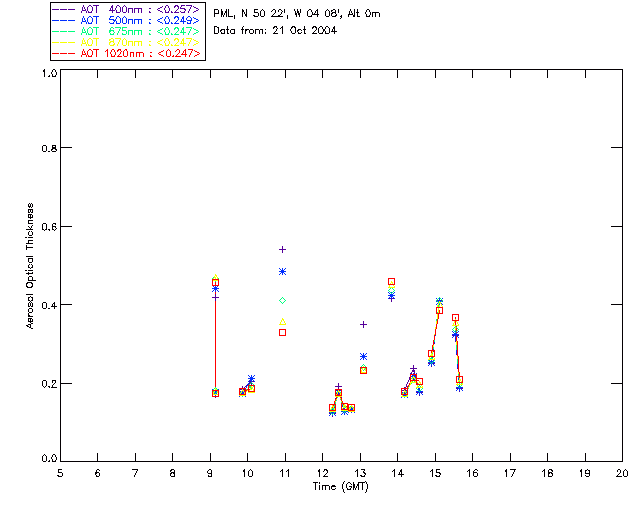Select the blue asterisk near 0.27 at hour 13
Viewport: 640px width, 512px height.
pos(363,357)
